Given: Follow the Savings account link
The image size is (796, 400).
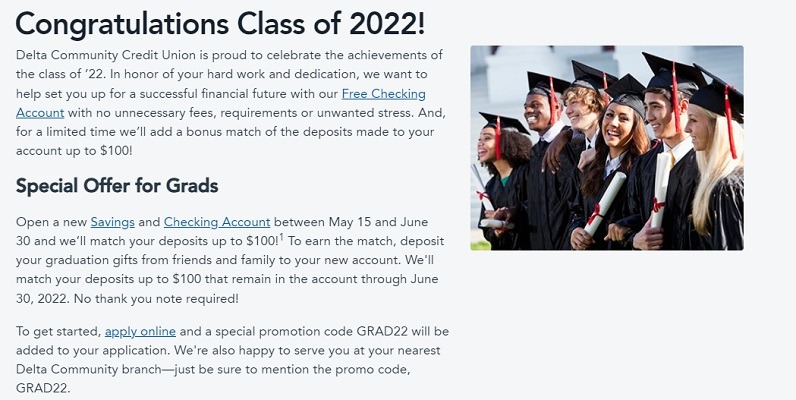Looking at the screenshot, I should click(112, 222).
